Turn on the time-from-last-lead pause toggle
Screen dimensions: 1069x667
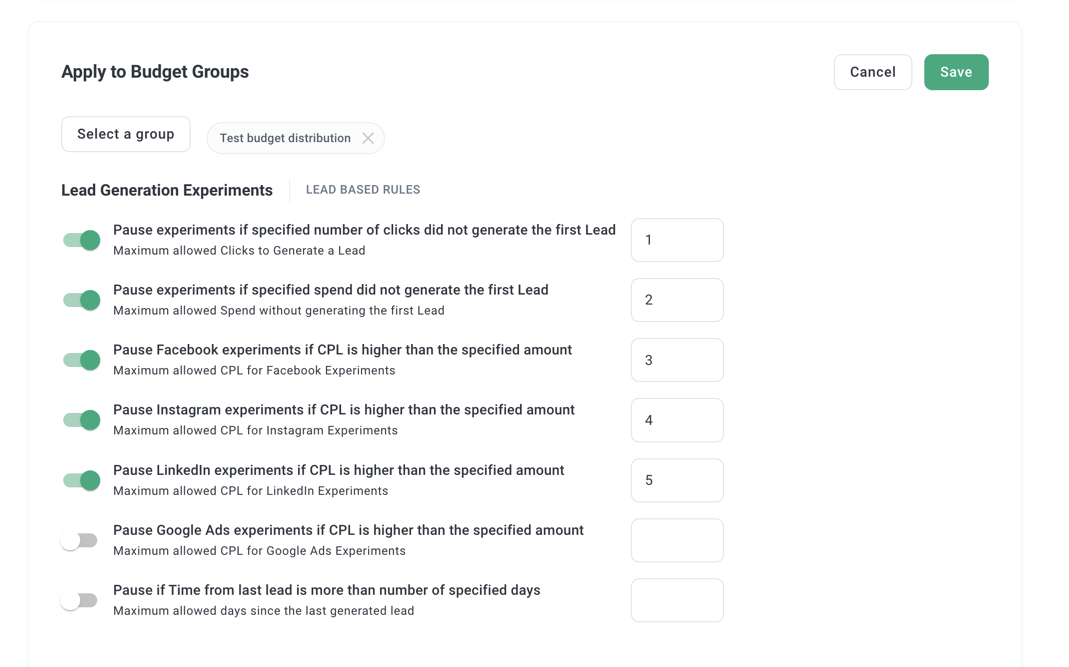point(79,600)
